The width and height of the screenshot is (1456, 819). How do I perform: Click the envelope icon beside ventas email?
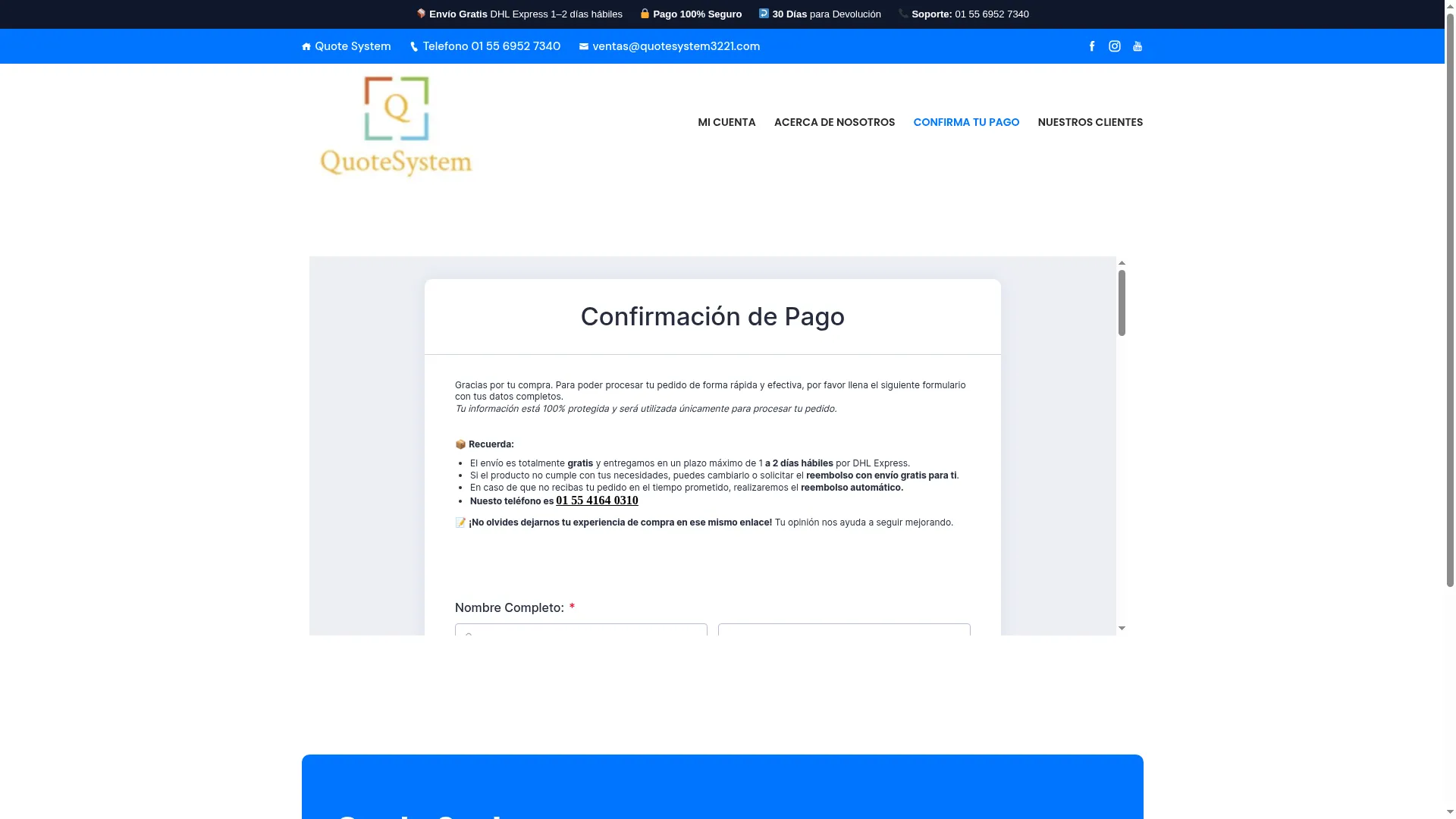(584, 47)
